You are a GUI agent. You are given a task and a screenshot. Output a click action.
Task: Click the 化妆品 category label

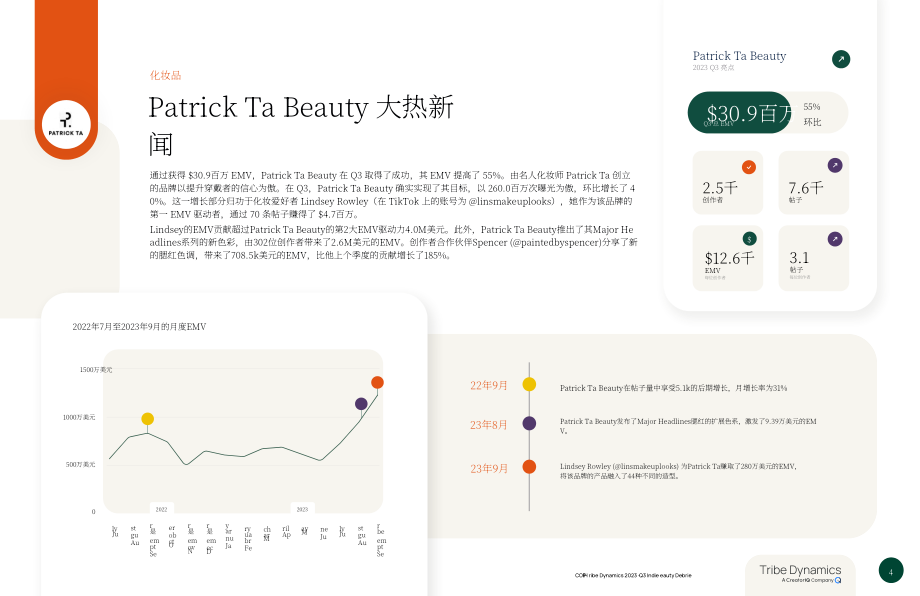[165, 75]
